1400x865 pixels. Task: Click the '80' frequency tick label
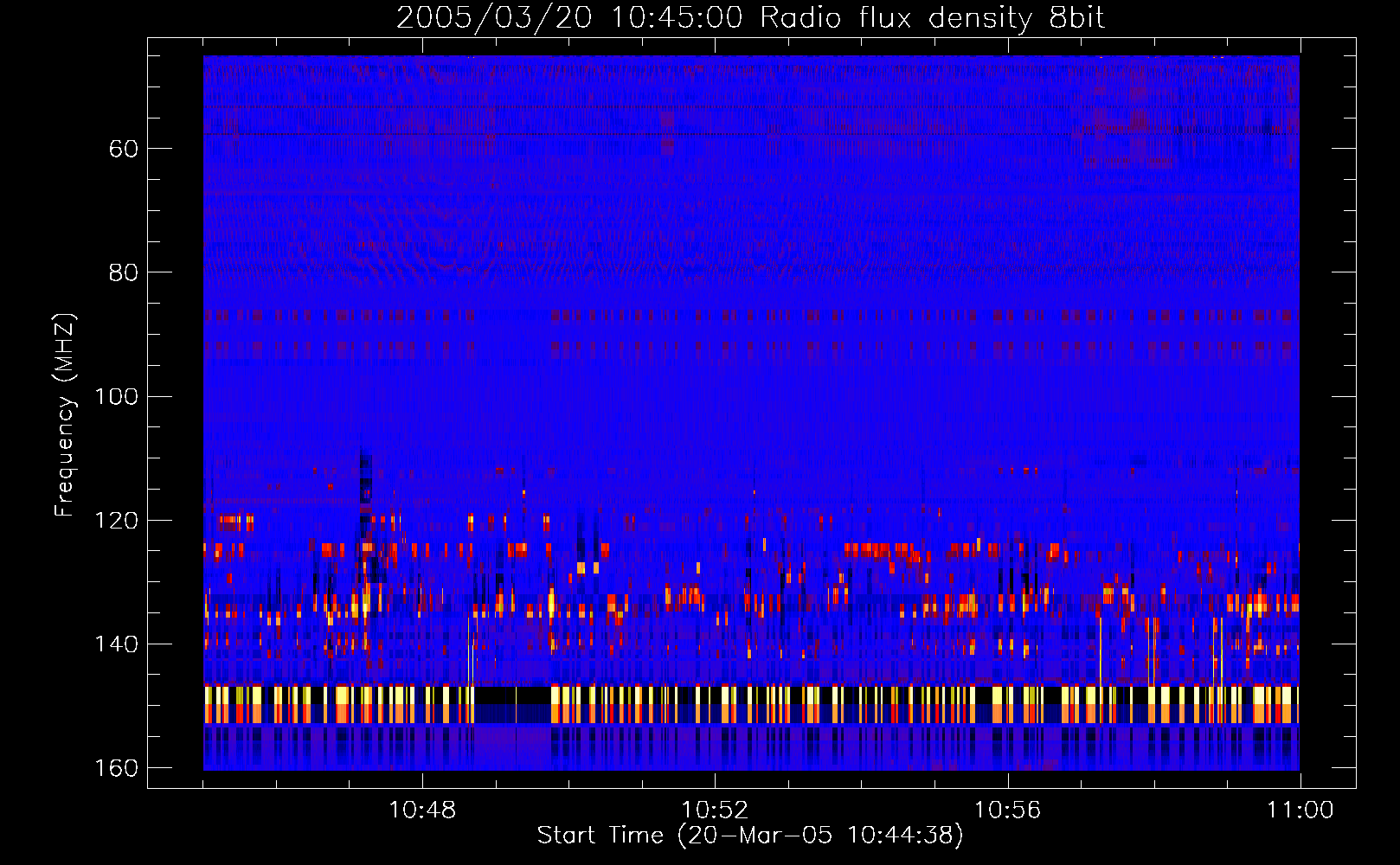[x=123, y=272]
